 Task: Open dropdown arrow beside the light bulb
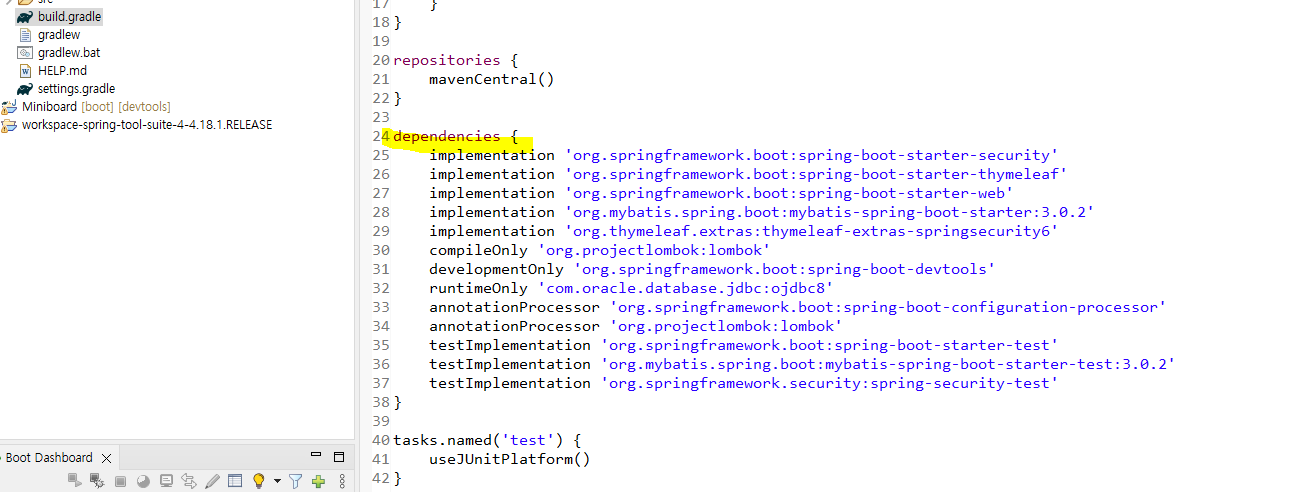click(x=277, y=481)
